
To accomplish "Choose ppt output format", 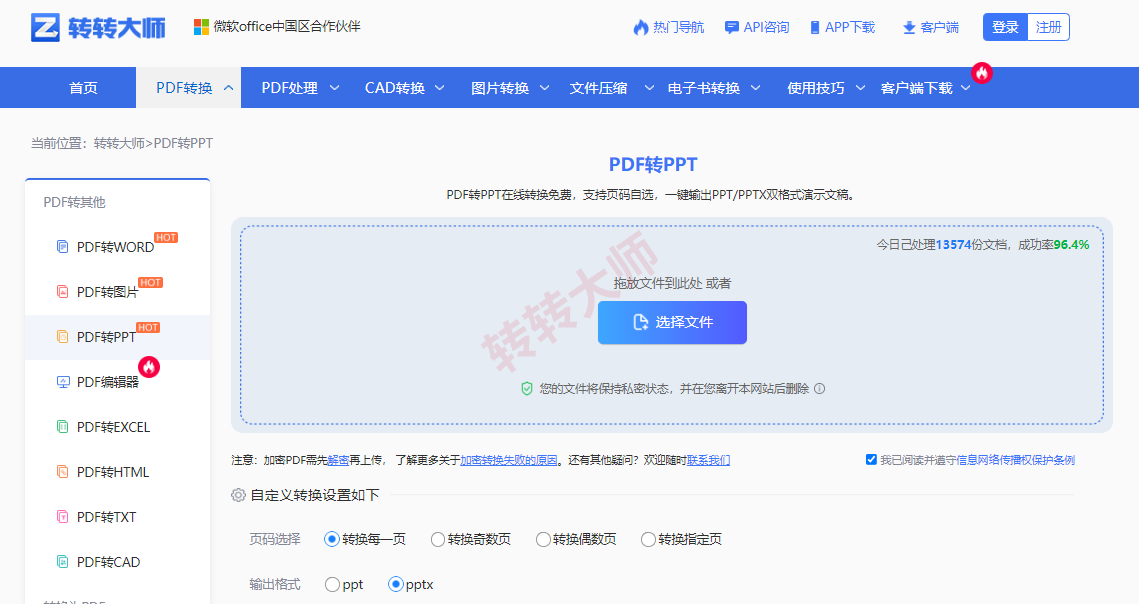I will (332, 584).
